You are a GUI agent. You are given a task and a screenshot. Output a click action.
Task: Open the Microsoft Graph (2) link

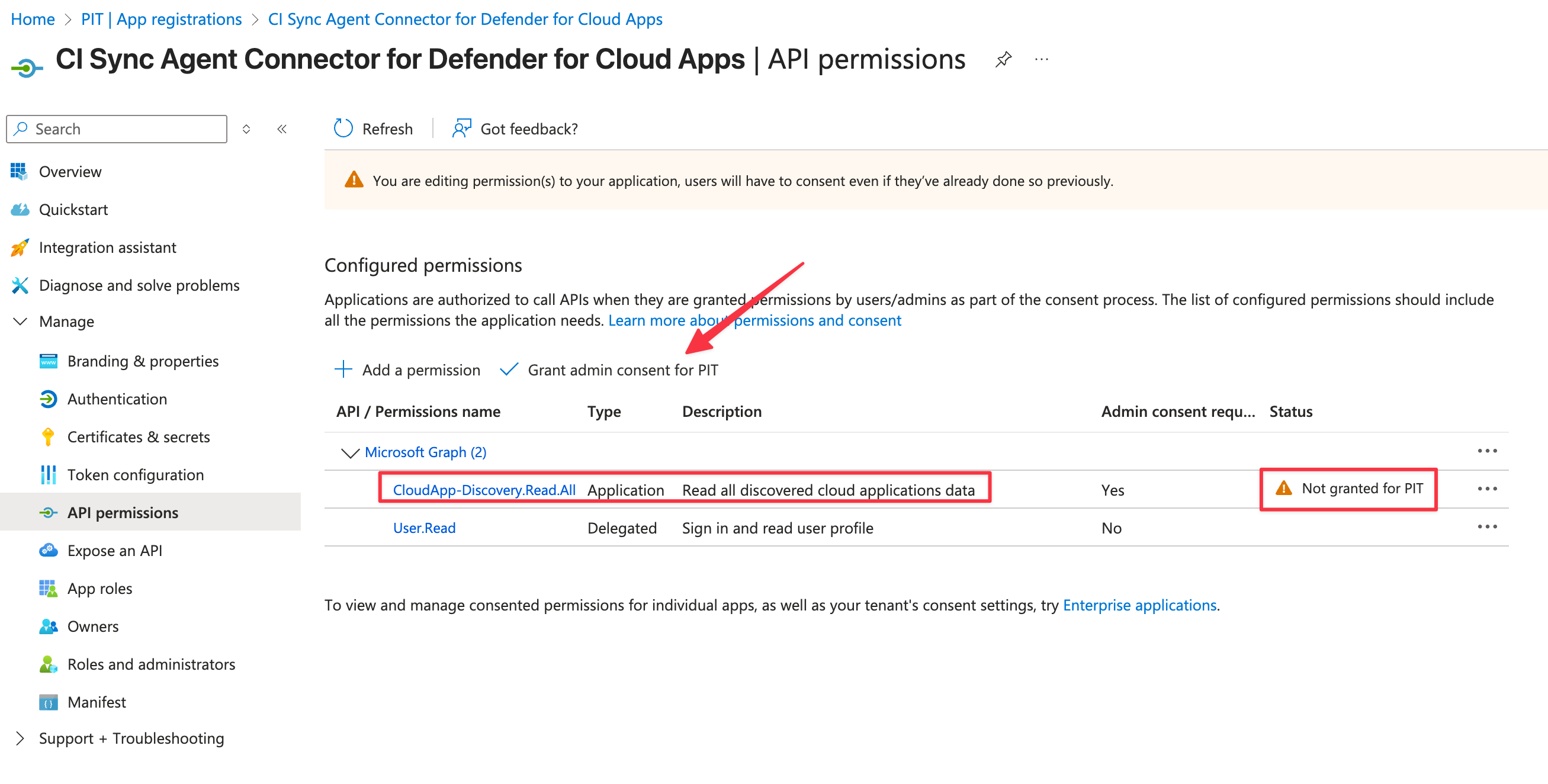click(x=425, y=452)
